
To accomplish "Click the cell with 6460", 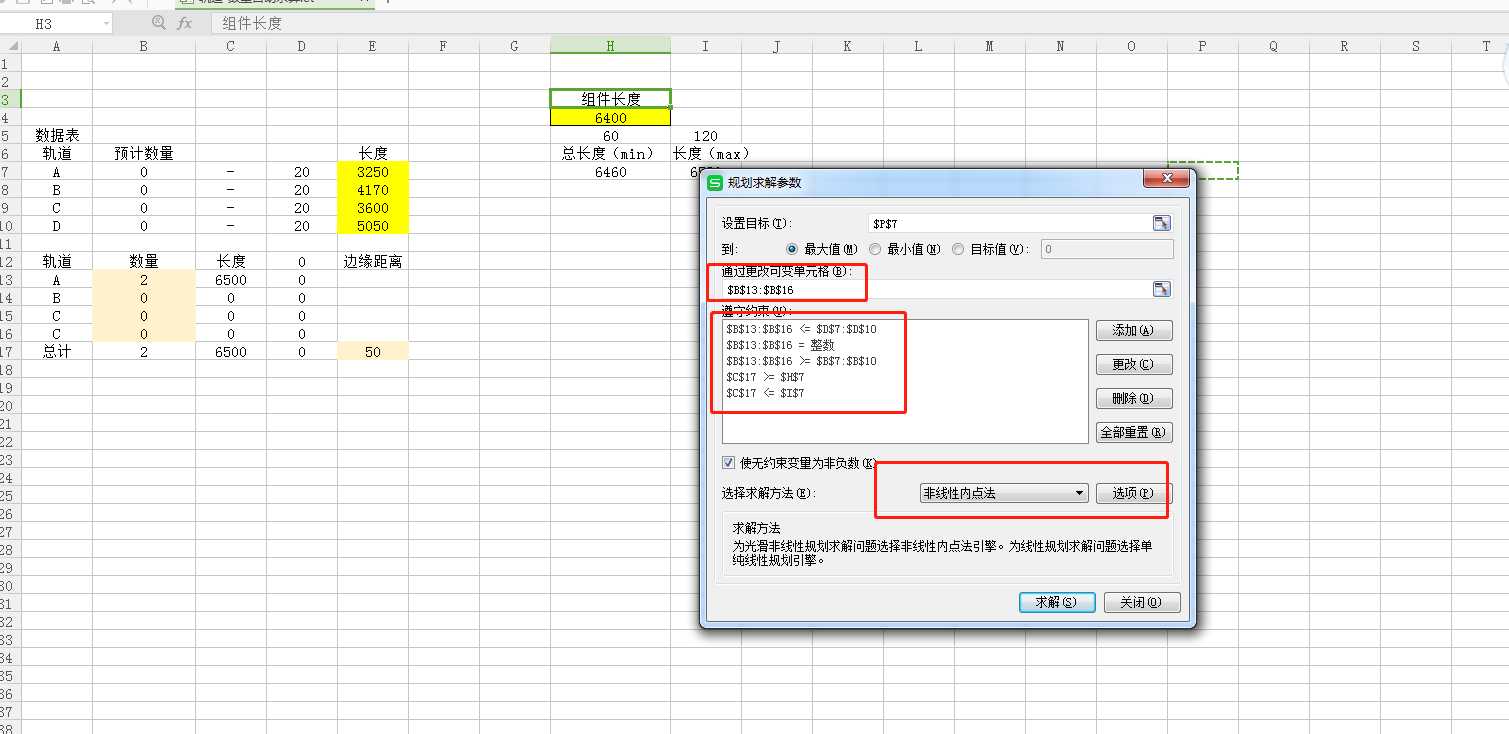I will coord(610,172).
